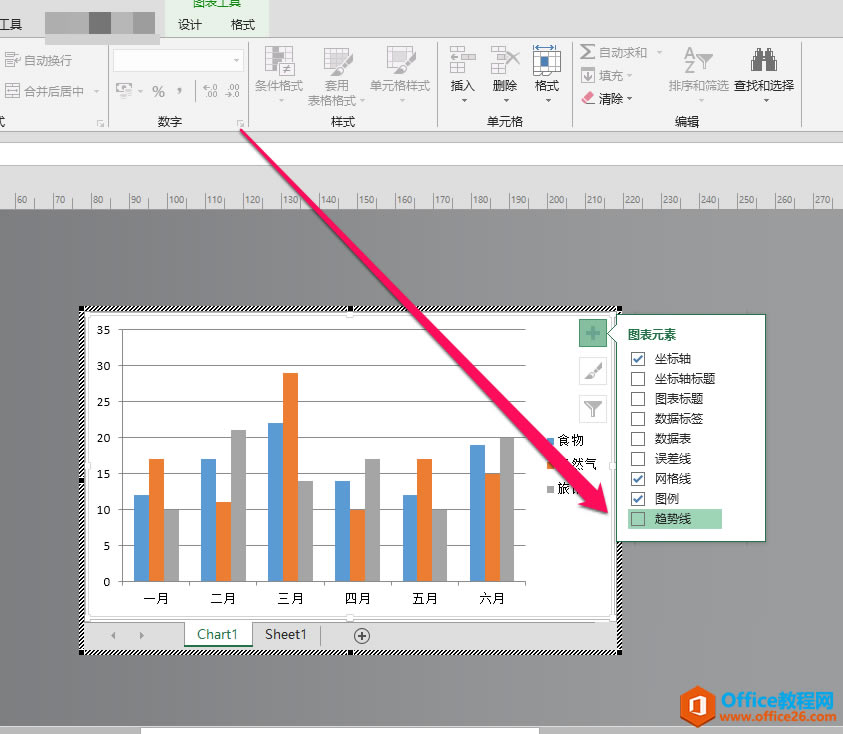This screenshot has width=843, height=734.
Task: Toggle the 图表标题 checkbox
Action: [638, 398]
